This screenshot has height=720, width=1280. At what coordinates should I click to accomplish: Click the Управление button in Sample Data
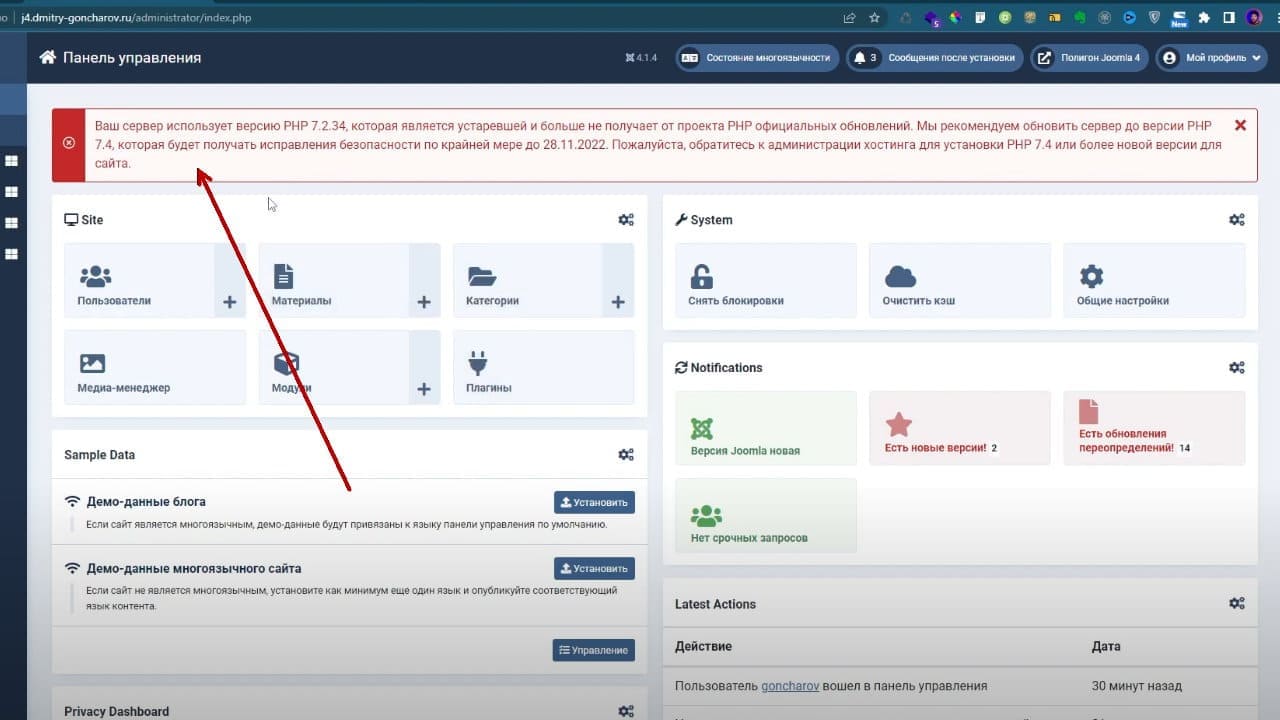point(594,650)
